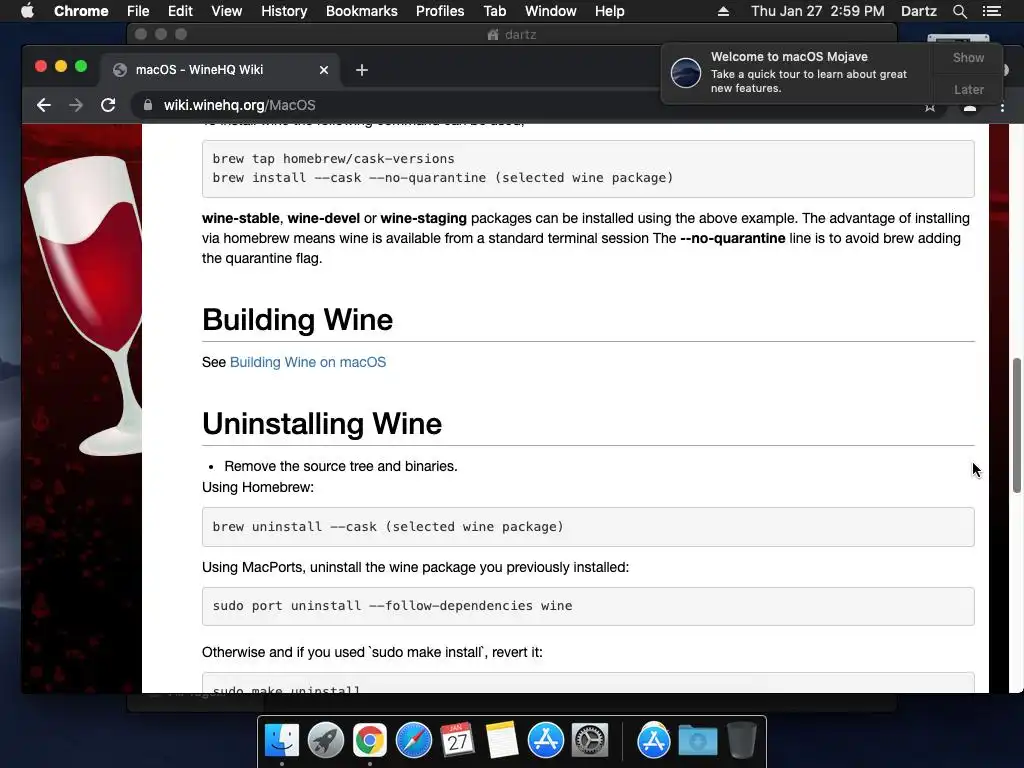Open the File menu
This screenshot has width=1024, height=768.
point(138,11)
